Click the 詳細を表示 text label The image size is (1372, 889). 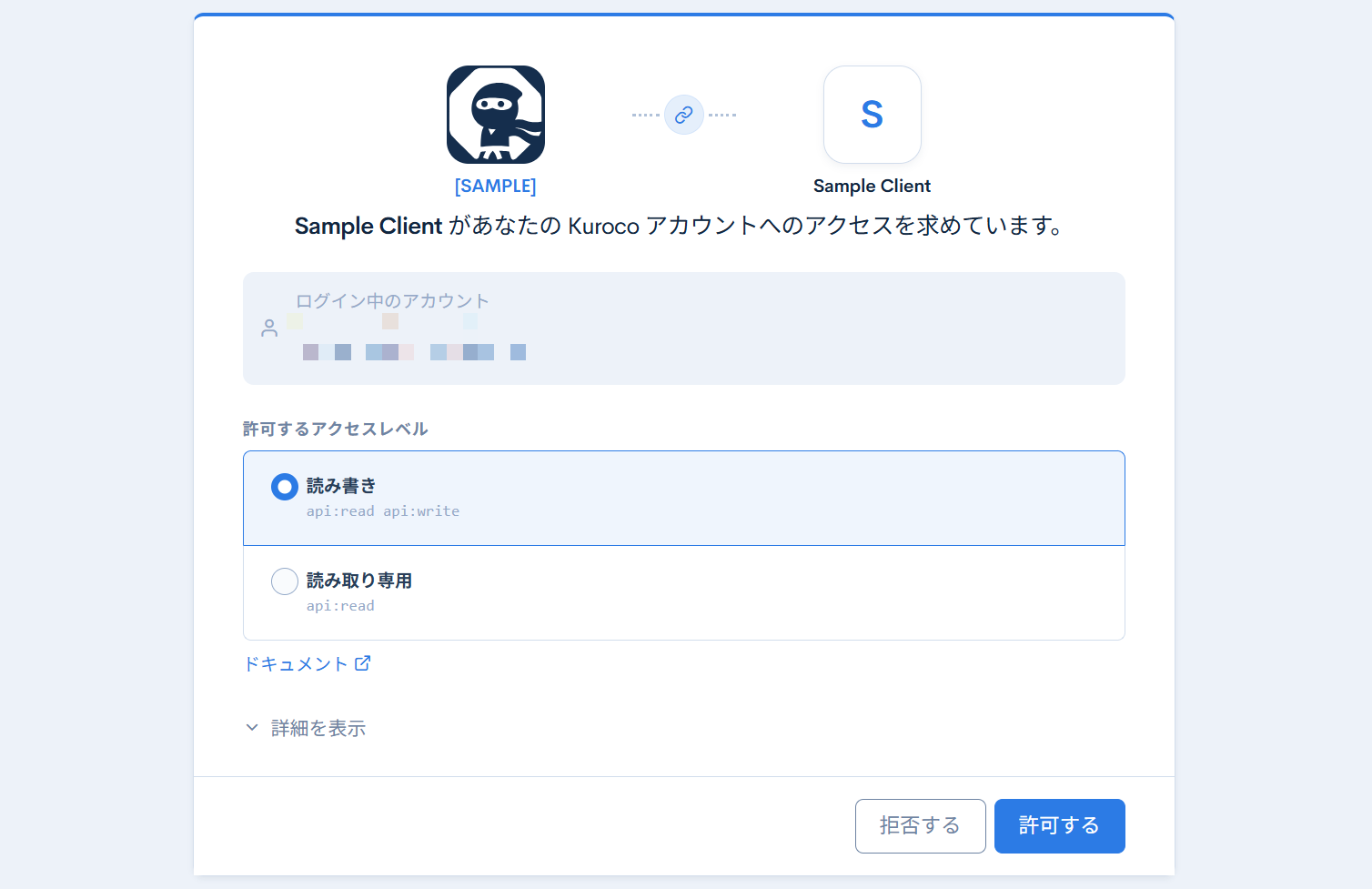tap(318, 728)
